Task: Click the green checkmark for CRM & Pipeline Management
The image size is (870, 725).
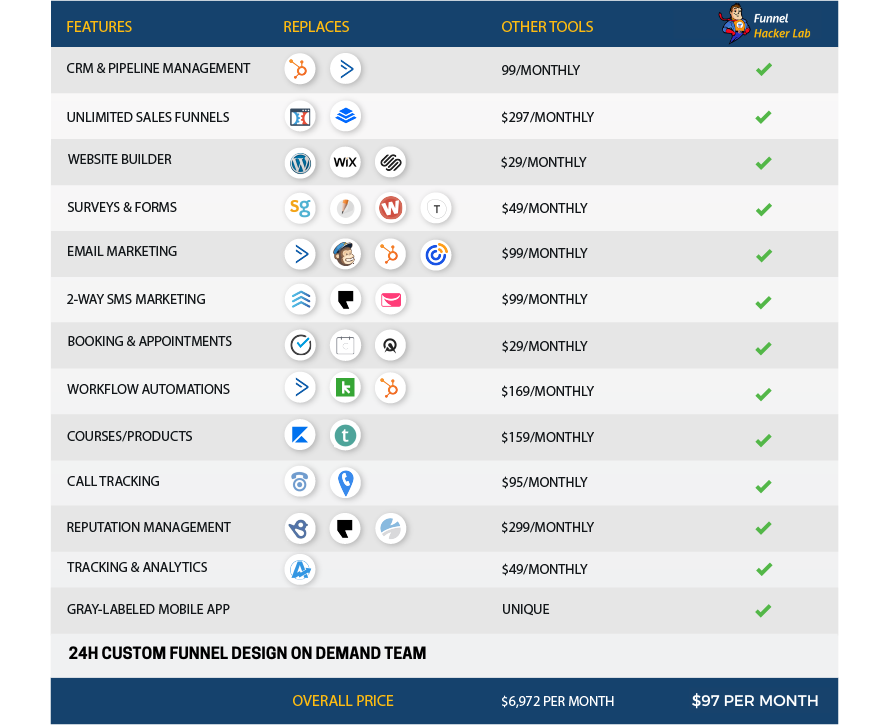Action: pyautogui.click(x=764, y=69)
